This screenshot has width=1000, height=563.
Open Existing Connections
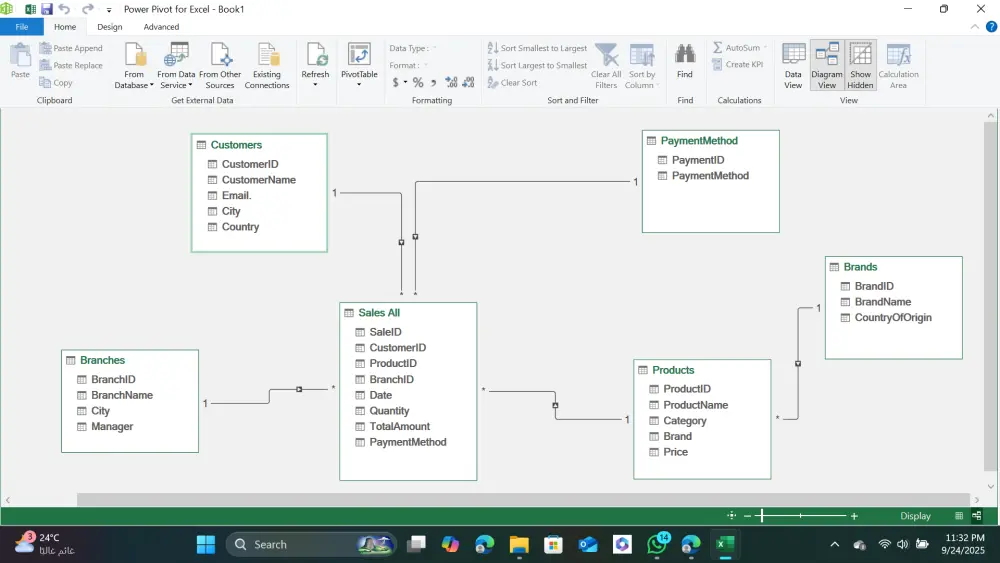(267, 66)
